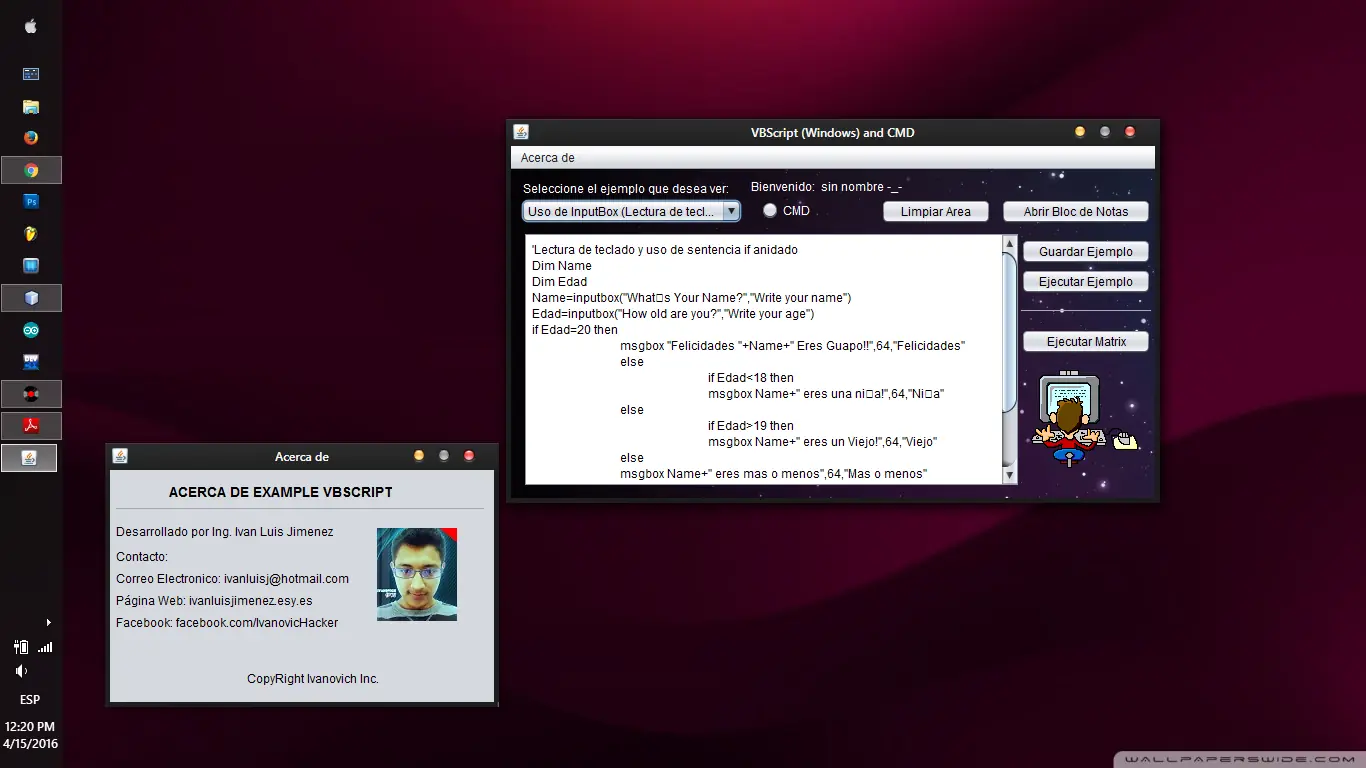This screenshot has height=768, width=1366.
Task: Close the VBScript (Windows) and CMD window
Action: click(1130, 132)
